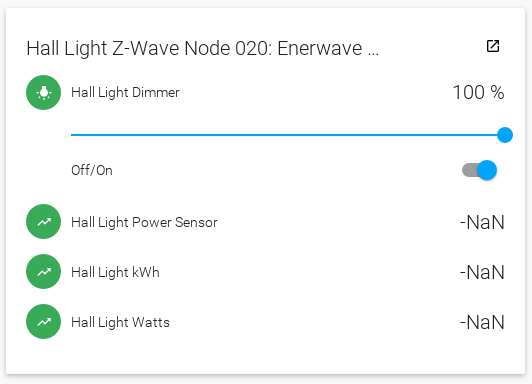Click the Watts -NaN reading

(482, 322)
